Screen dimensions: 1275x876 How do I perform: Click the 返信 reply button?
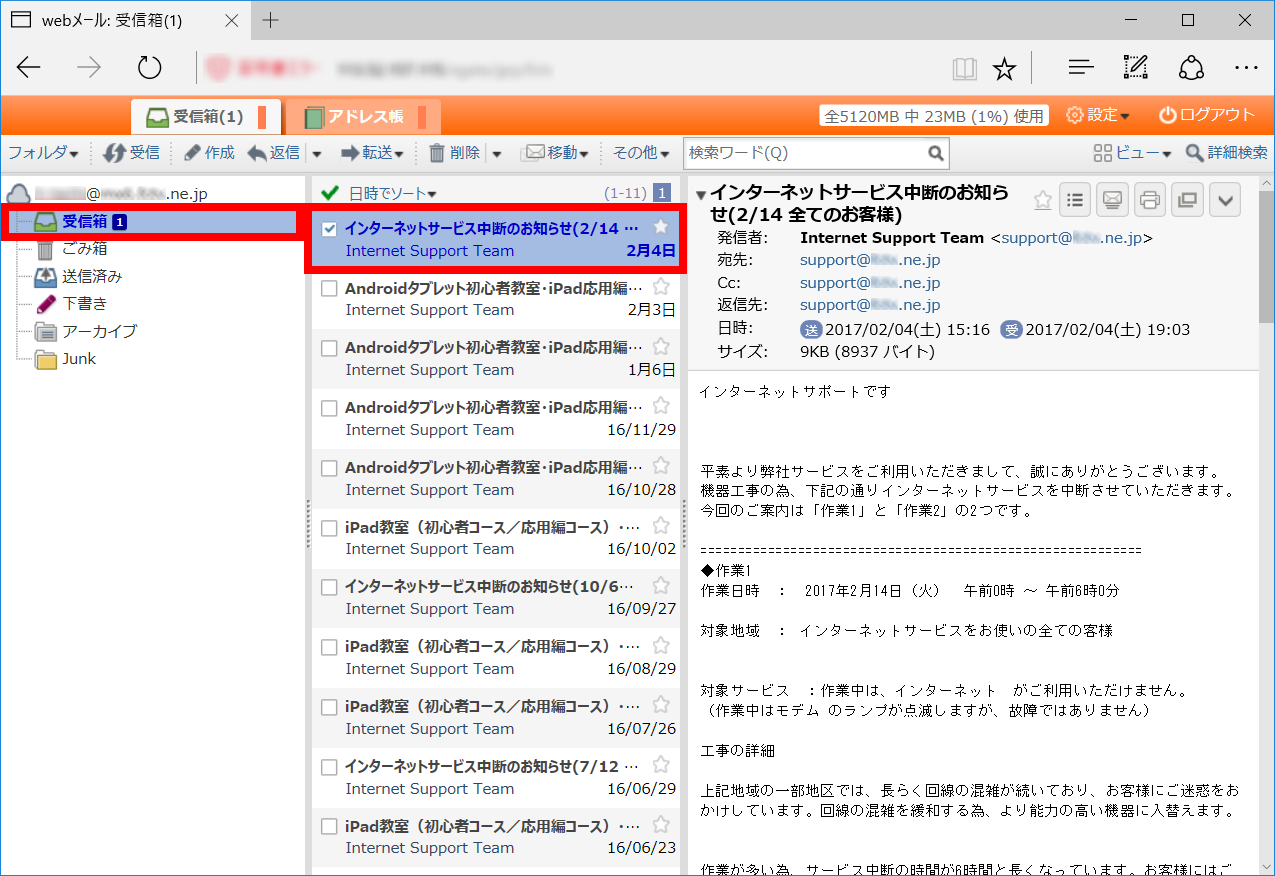coord(274,153)
